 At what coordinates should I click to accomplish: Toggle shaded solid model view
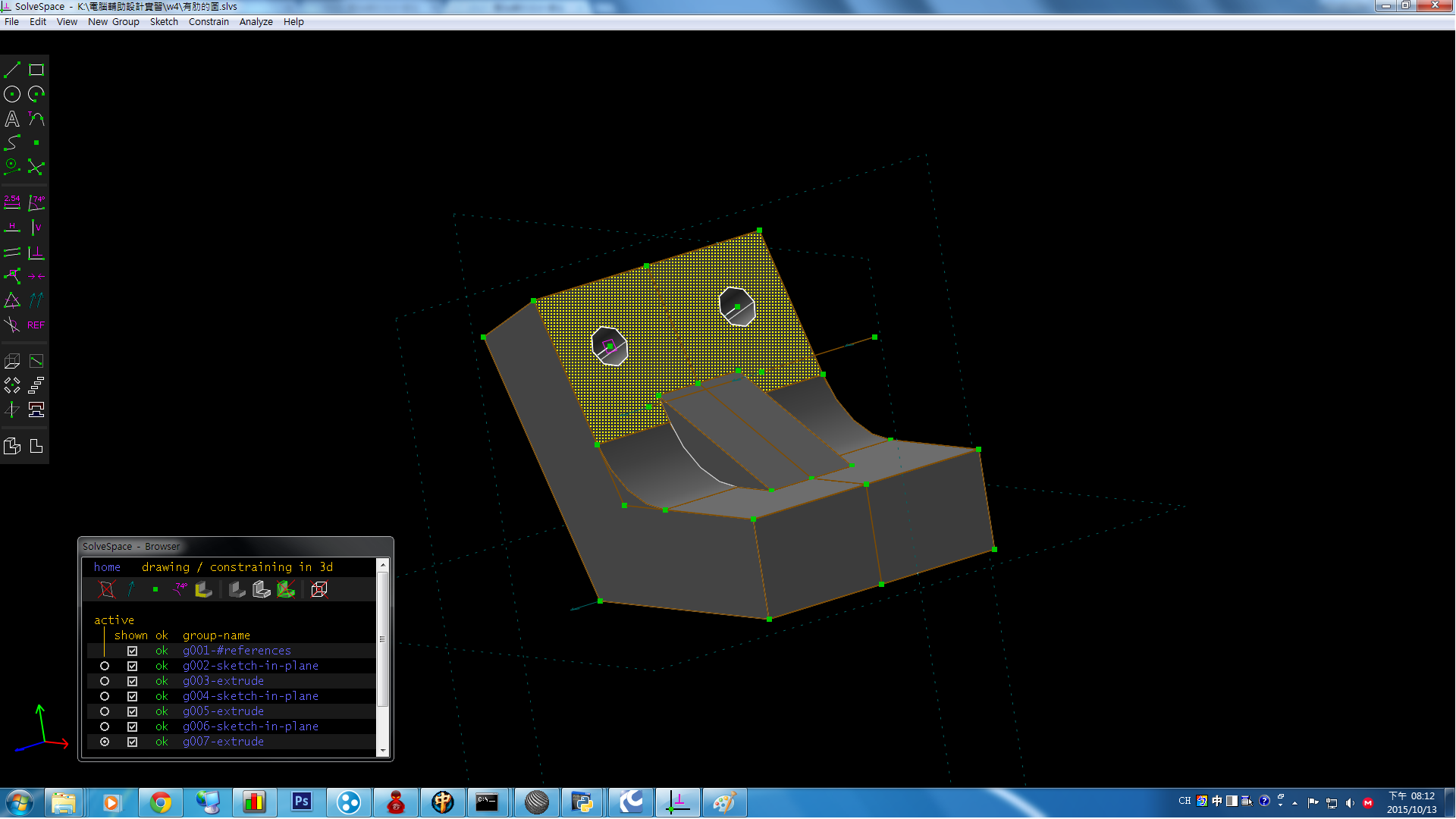(237, 589)
